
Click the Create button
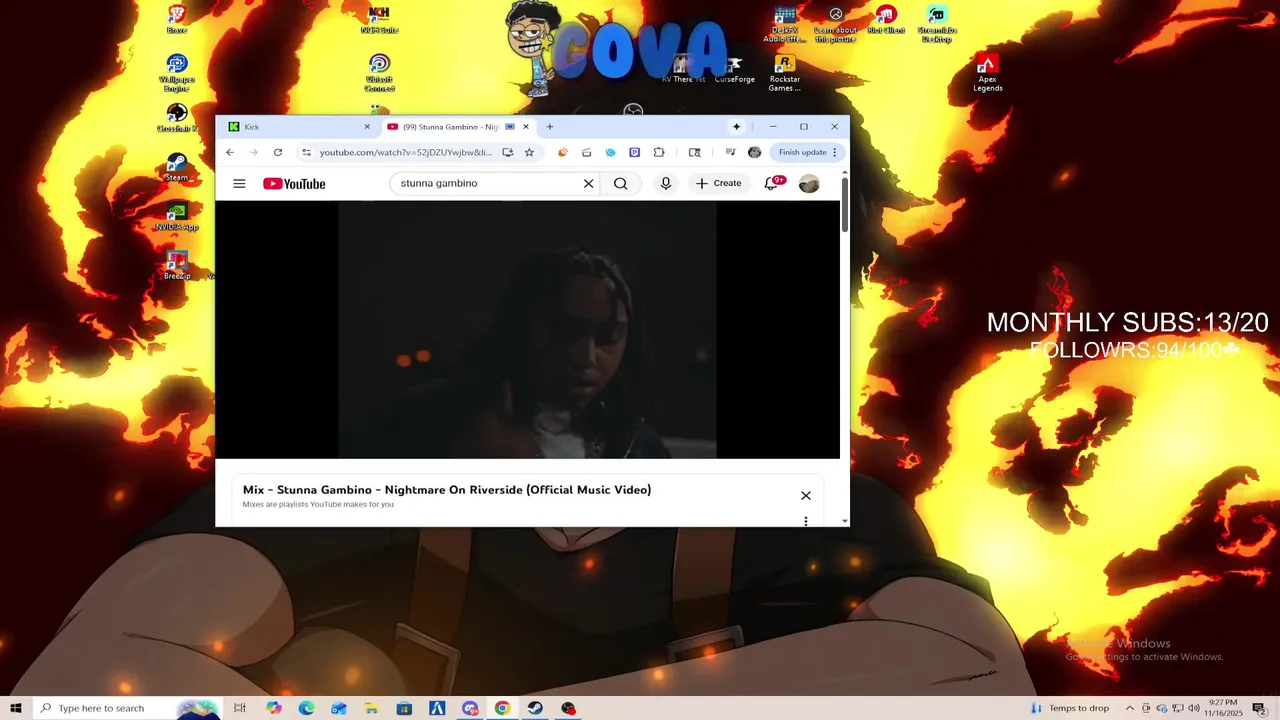[719, 183]
